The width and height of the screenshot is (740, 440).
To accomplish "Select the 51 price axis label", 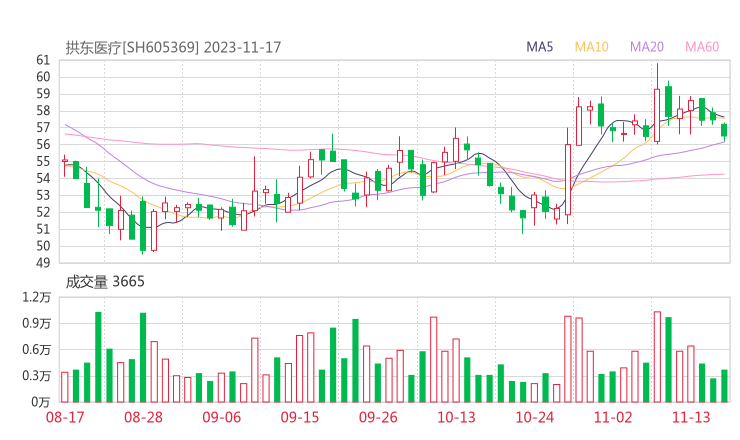I will [x=43, y=229].
